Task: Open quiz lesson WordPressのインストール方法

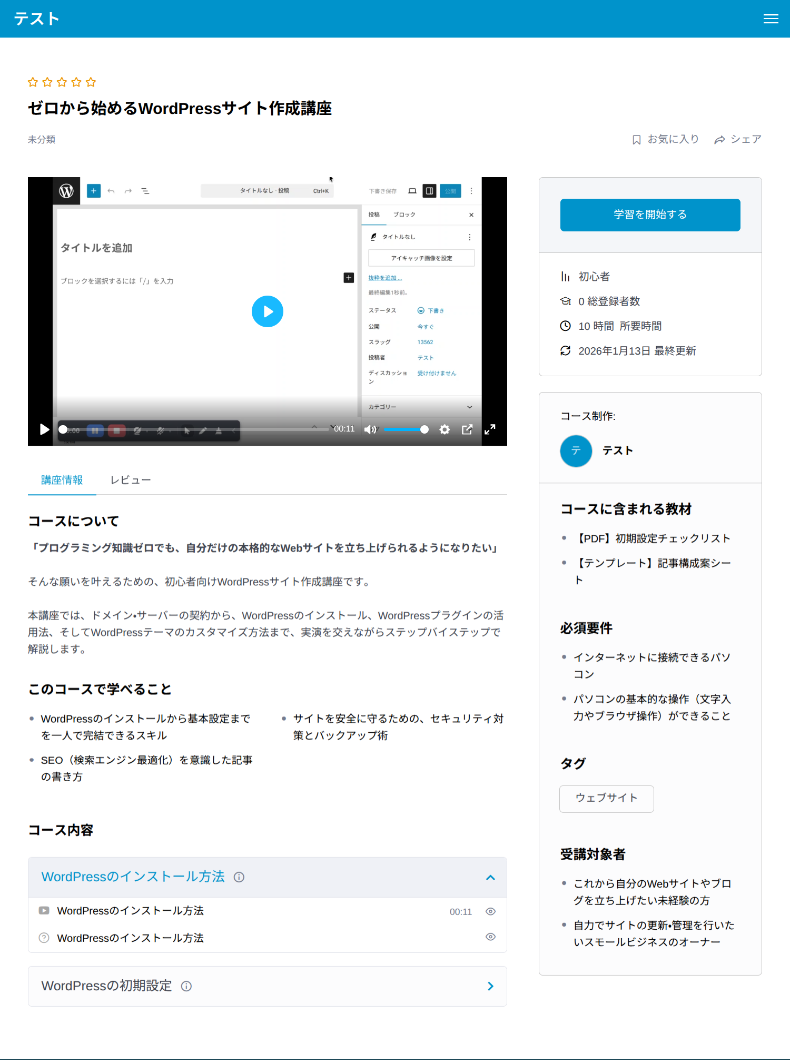Action: coord(130,938)
